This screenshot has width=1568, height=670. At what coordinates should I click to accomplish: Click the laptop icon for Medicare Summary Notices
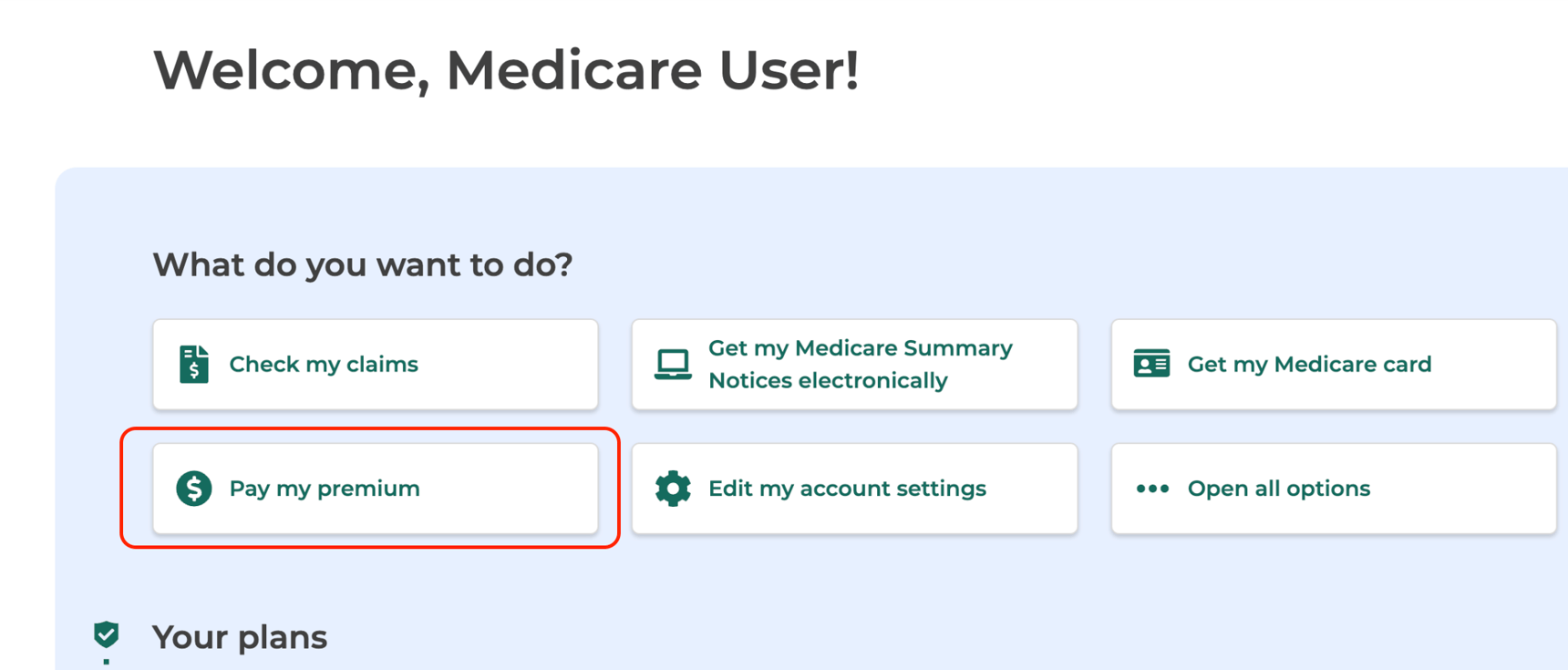673,364
